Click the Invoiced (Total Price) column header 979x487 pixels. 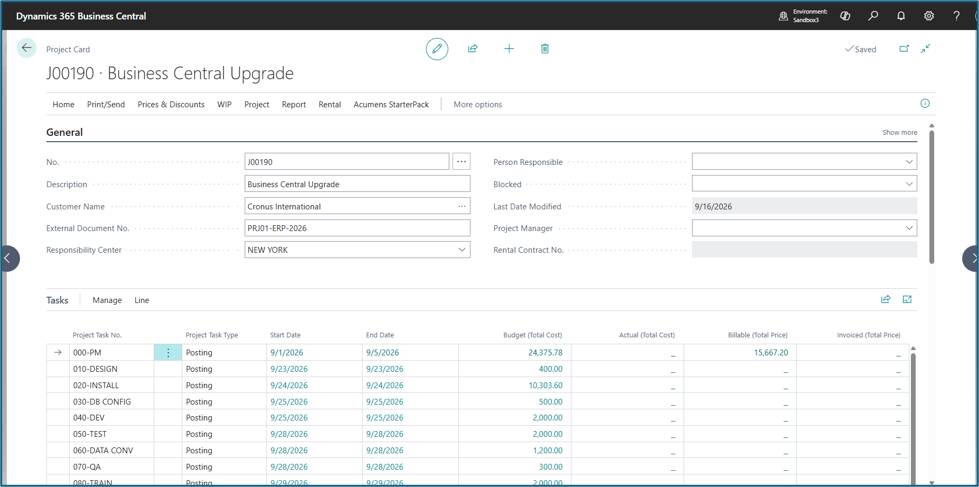pos(868,335)
